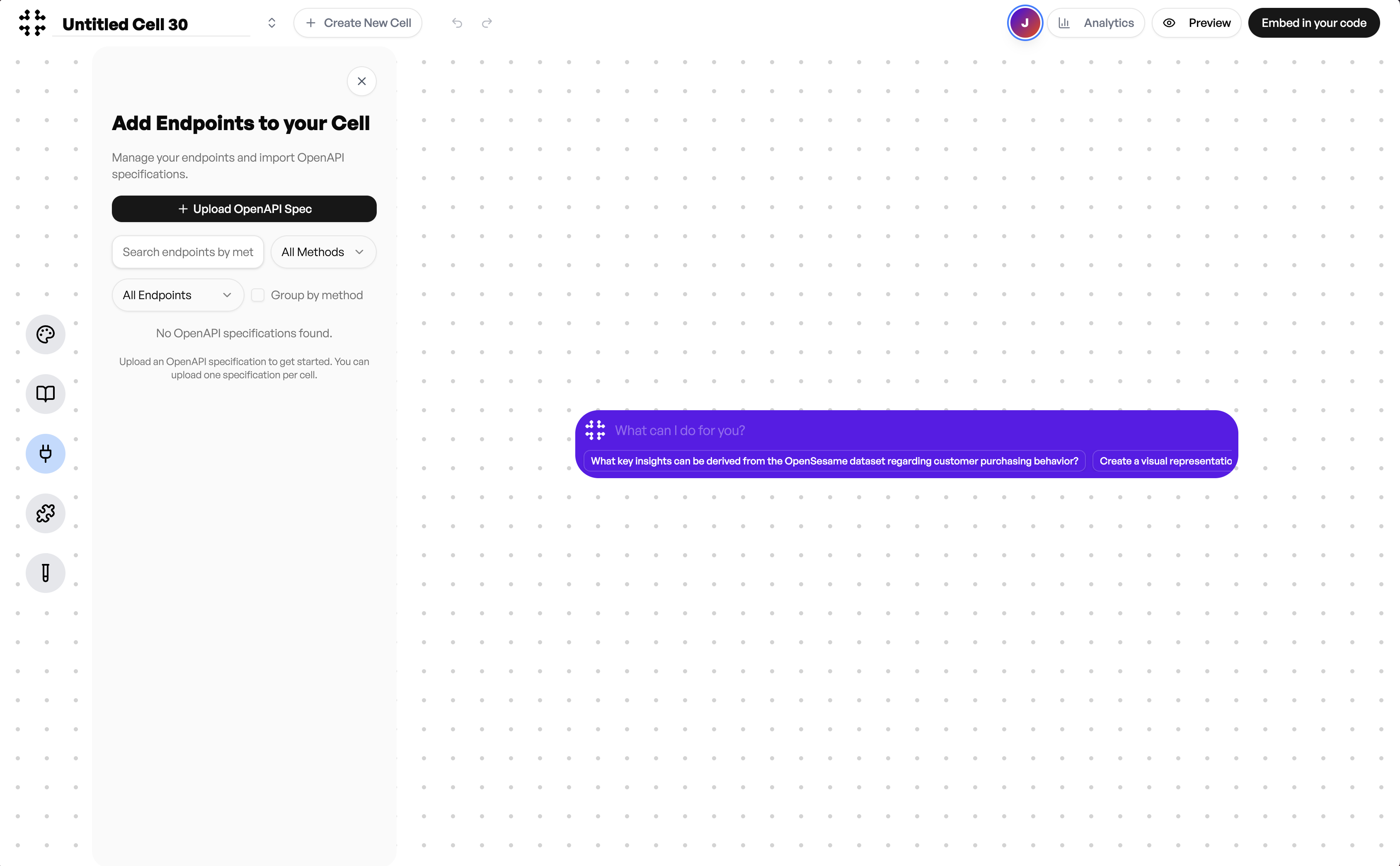Open the cell switcher chevrons beside title

(x=271, y=23)
